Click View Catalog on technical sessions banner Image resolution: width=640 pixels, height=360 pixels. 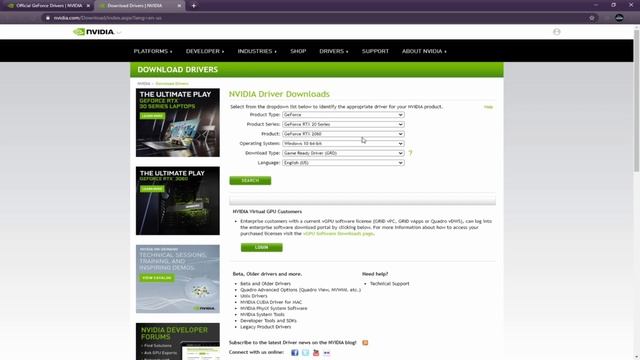coord(157,278)
